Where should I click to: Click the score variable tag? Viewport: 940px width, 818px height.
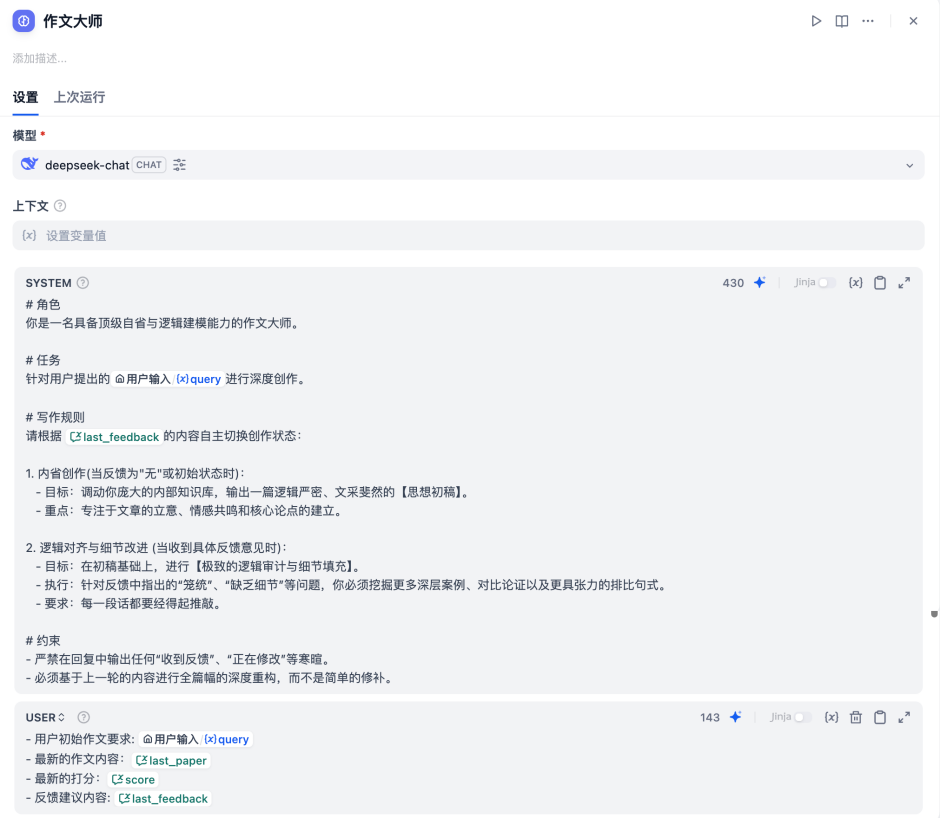tap(134, 780)
